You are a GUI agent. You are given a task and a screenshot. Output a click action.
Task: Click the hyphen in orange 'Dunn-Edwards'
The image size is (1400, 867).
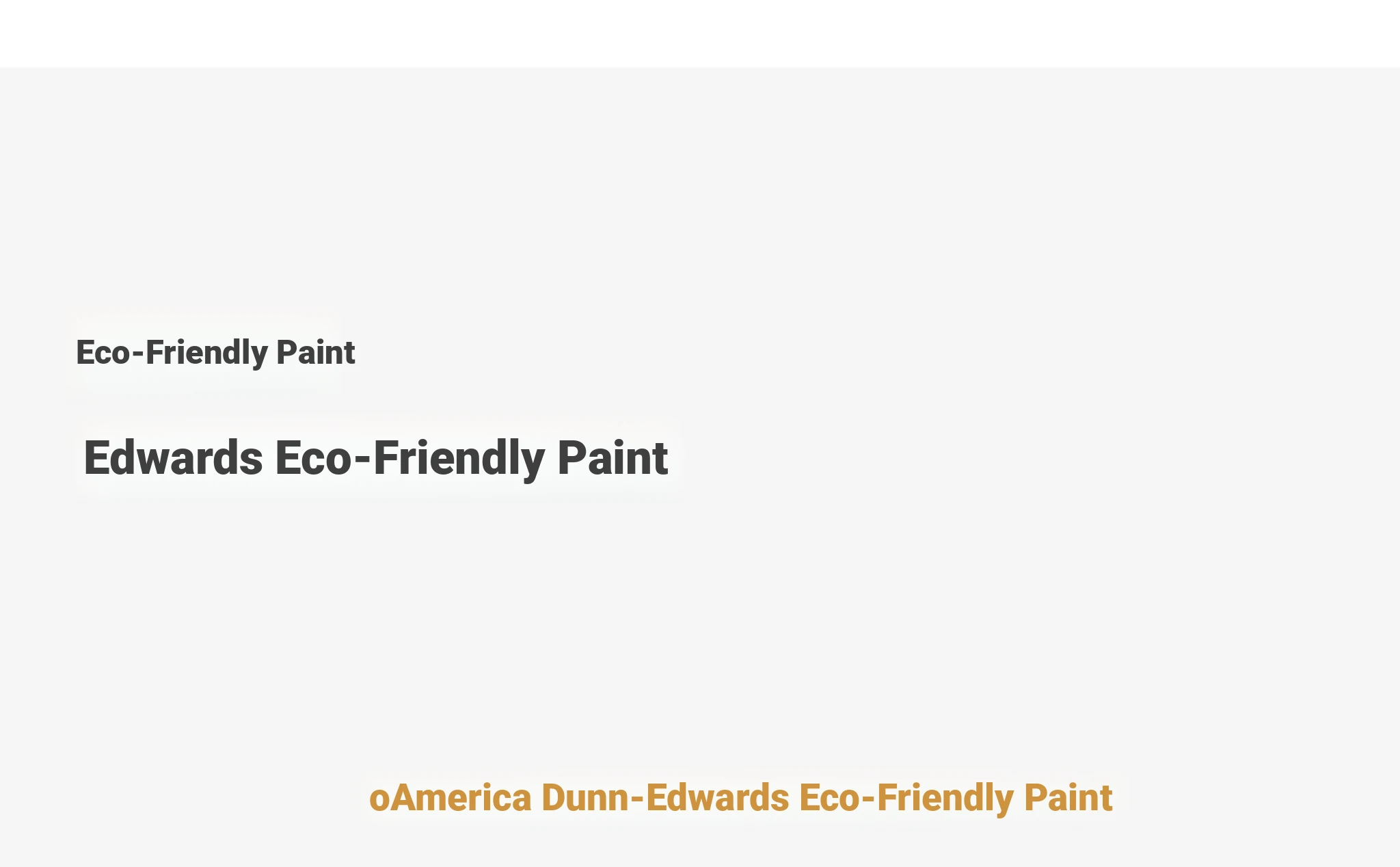pyautogui.click(x=636, y=799)
